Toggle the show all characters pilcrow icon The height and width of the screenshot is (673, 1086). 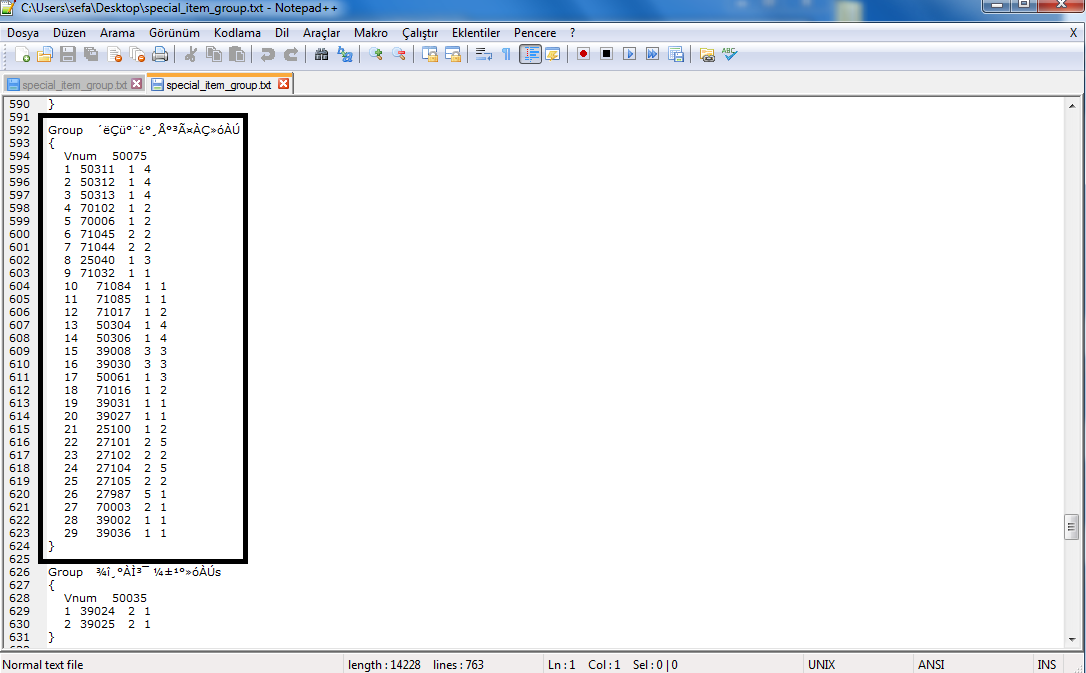pyautogui.click(x=506, y=54)
